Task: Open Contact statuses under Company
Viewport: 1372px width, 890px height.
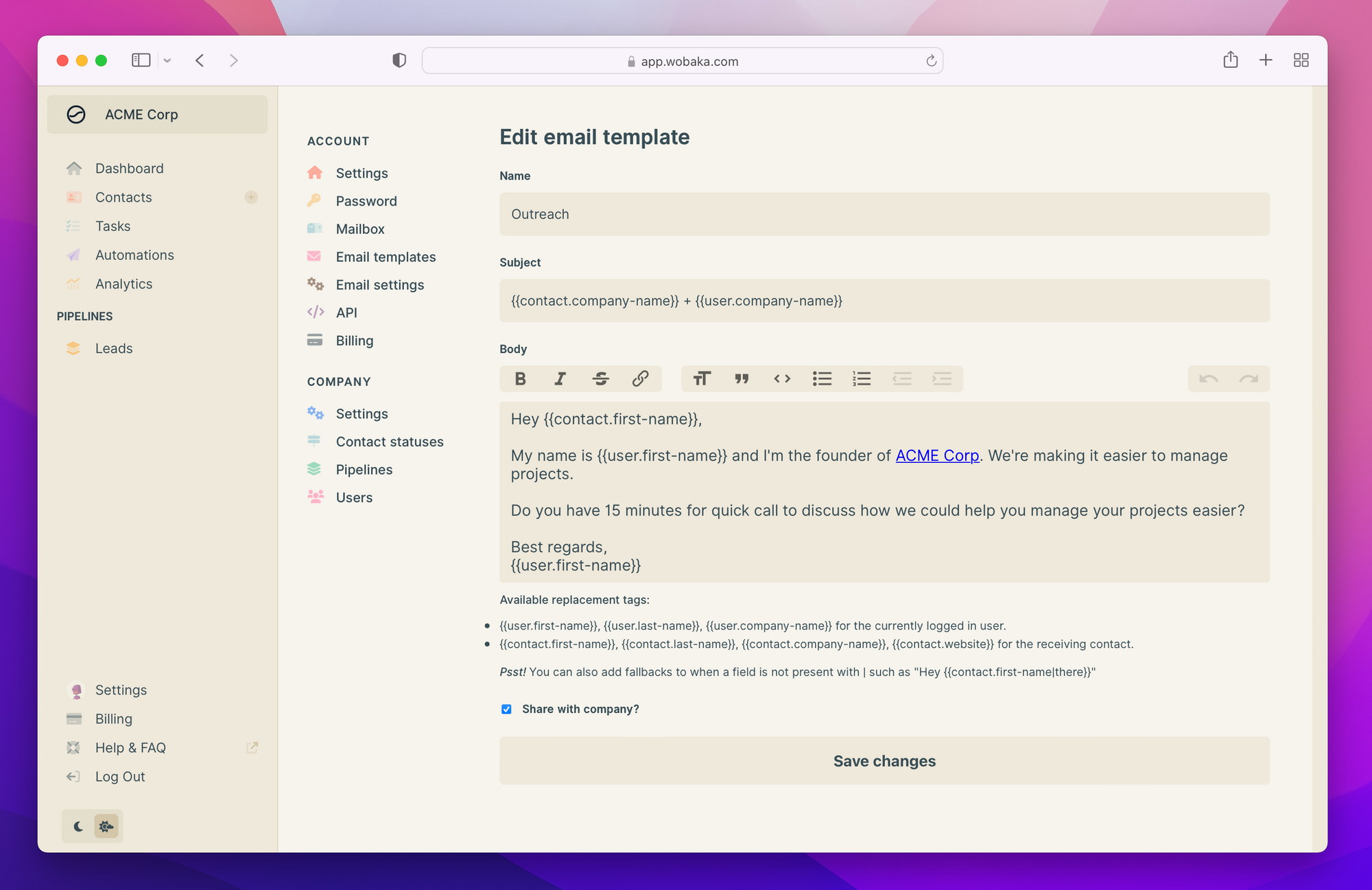Action: 390,442
